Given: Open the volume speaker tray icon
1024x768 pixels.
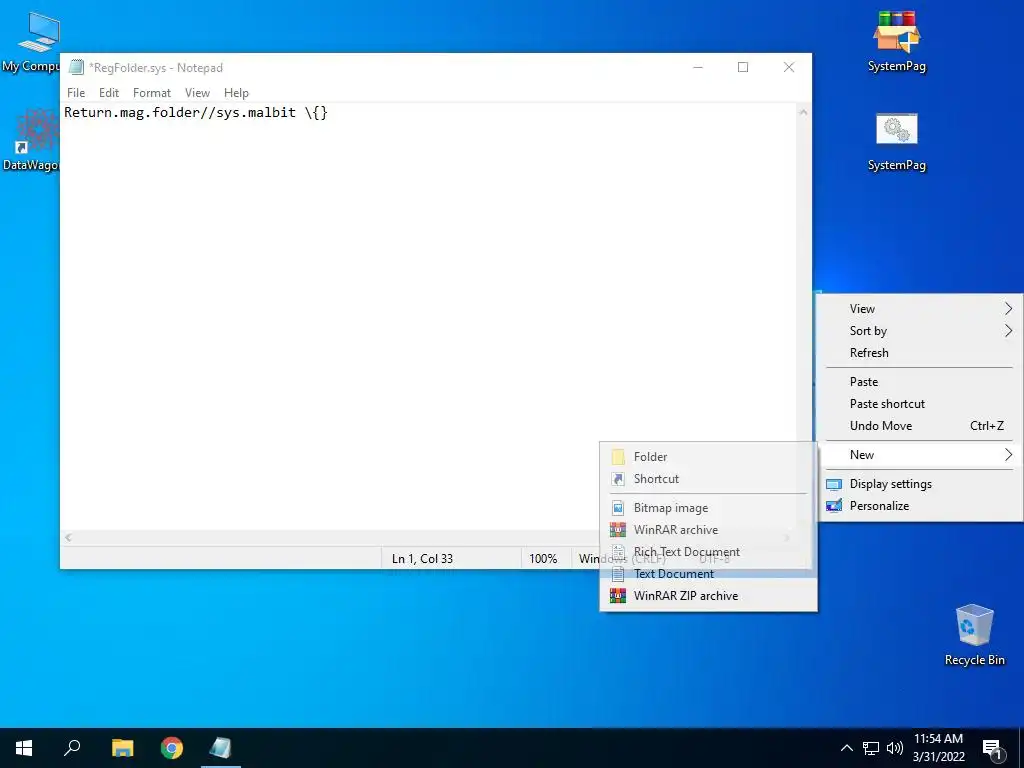Looking at the screenshot, I should (895, 748).
